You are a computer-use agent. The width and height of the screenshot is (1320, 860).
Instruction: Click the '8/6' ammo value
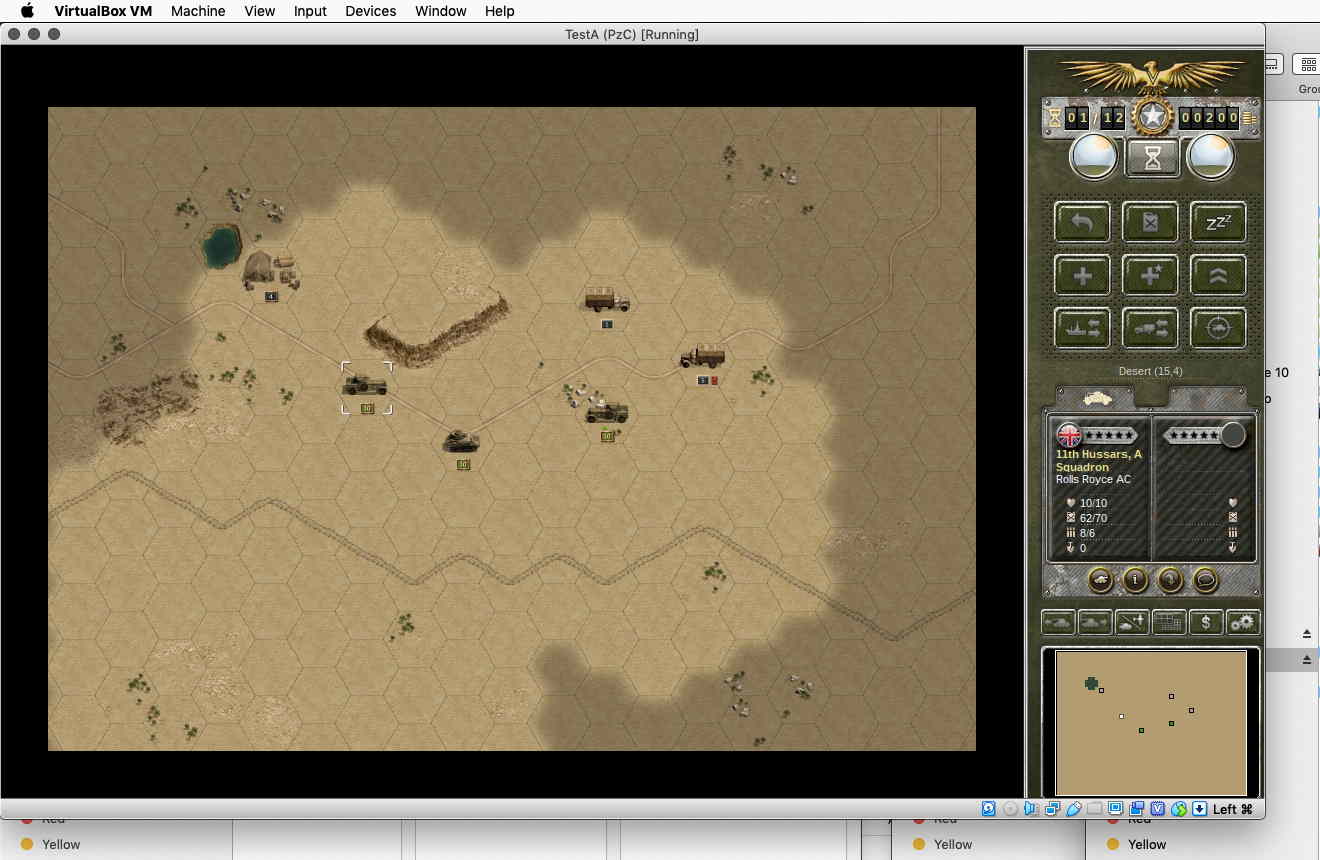pyautogui.click(x=1087, y=533)
